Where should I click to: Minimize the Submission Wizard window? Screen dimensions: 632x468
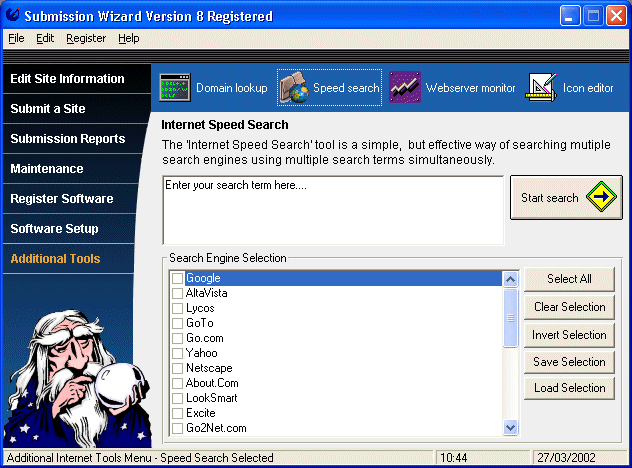[570, 16]
